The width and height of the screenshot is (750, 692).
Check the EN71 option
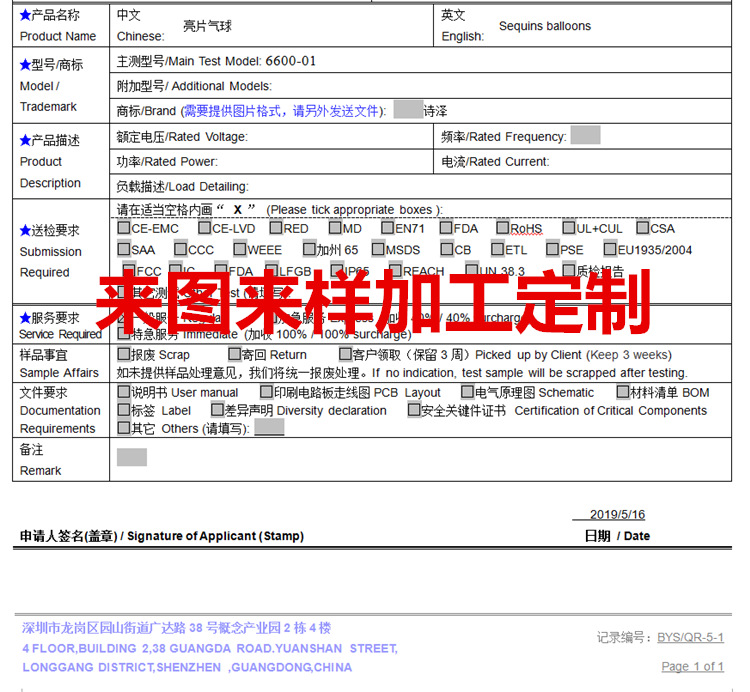(x=387, y=227)
